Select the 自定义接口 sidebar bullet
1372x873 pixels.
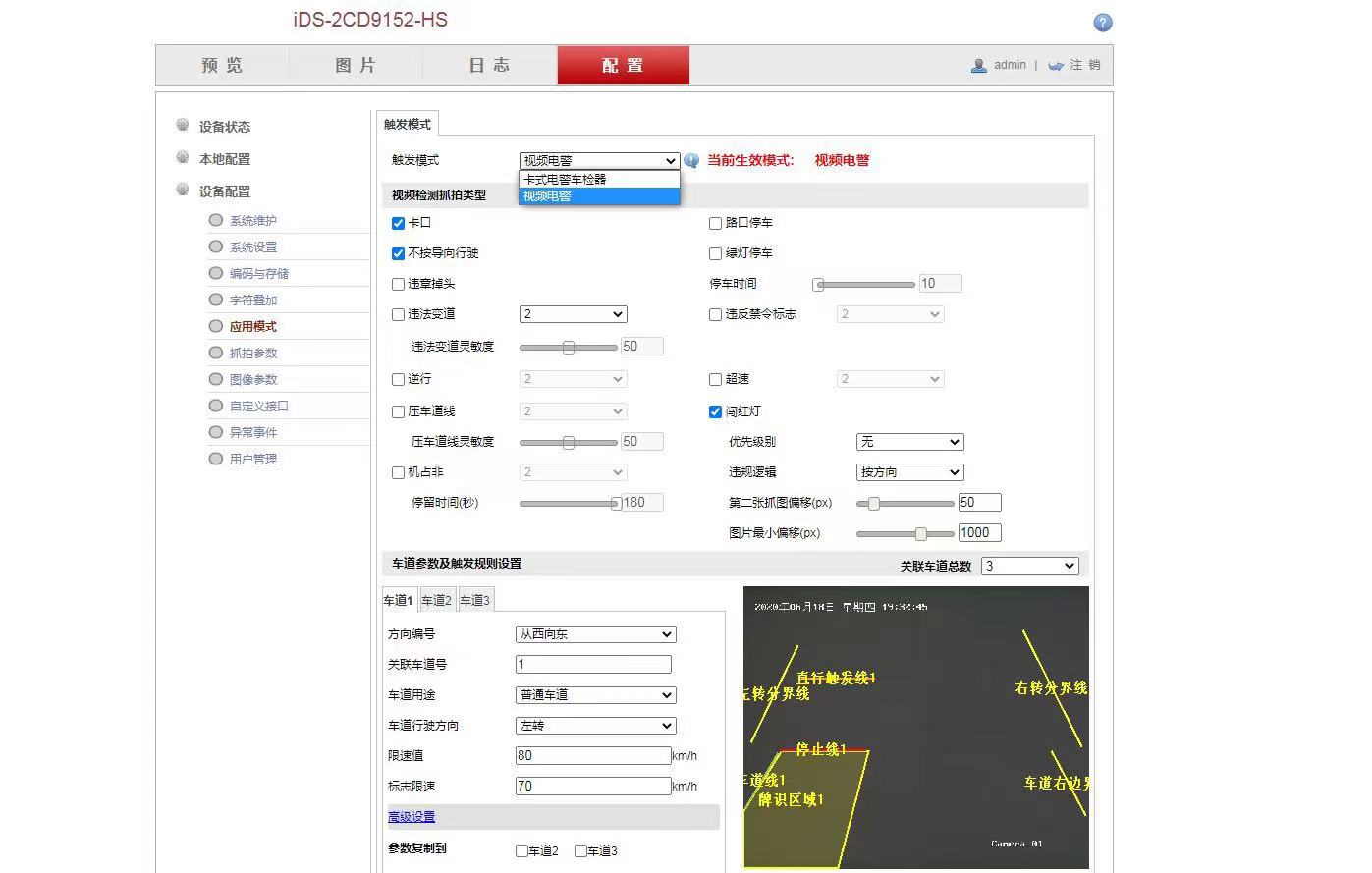pyautogui.click(x=215, y=406)
